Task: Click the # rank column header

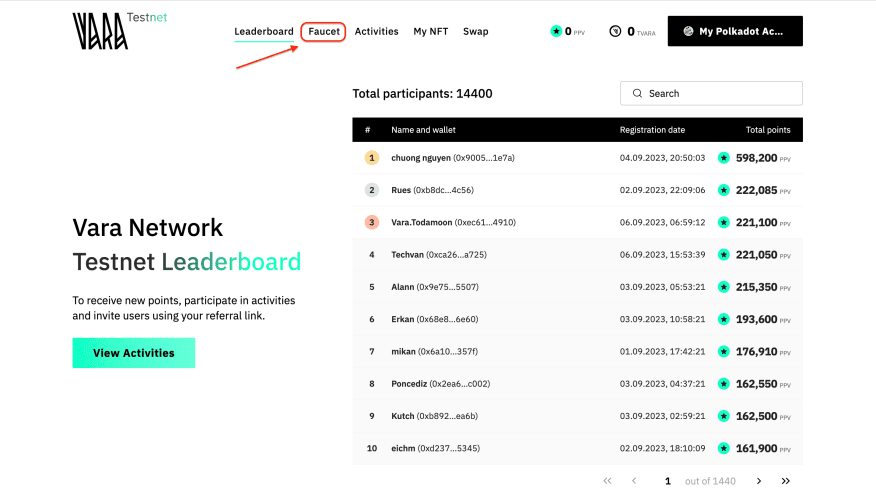Action: point(368,130)
